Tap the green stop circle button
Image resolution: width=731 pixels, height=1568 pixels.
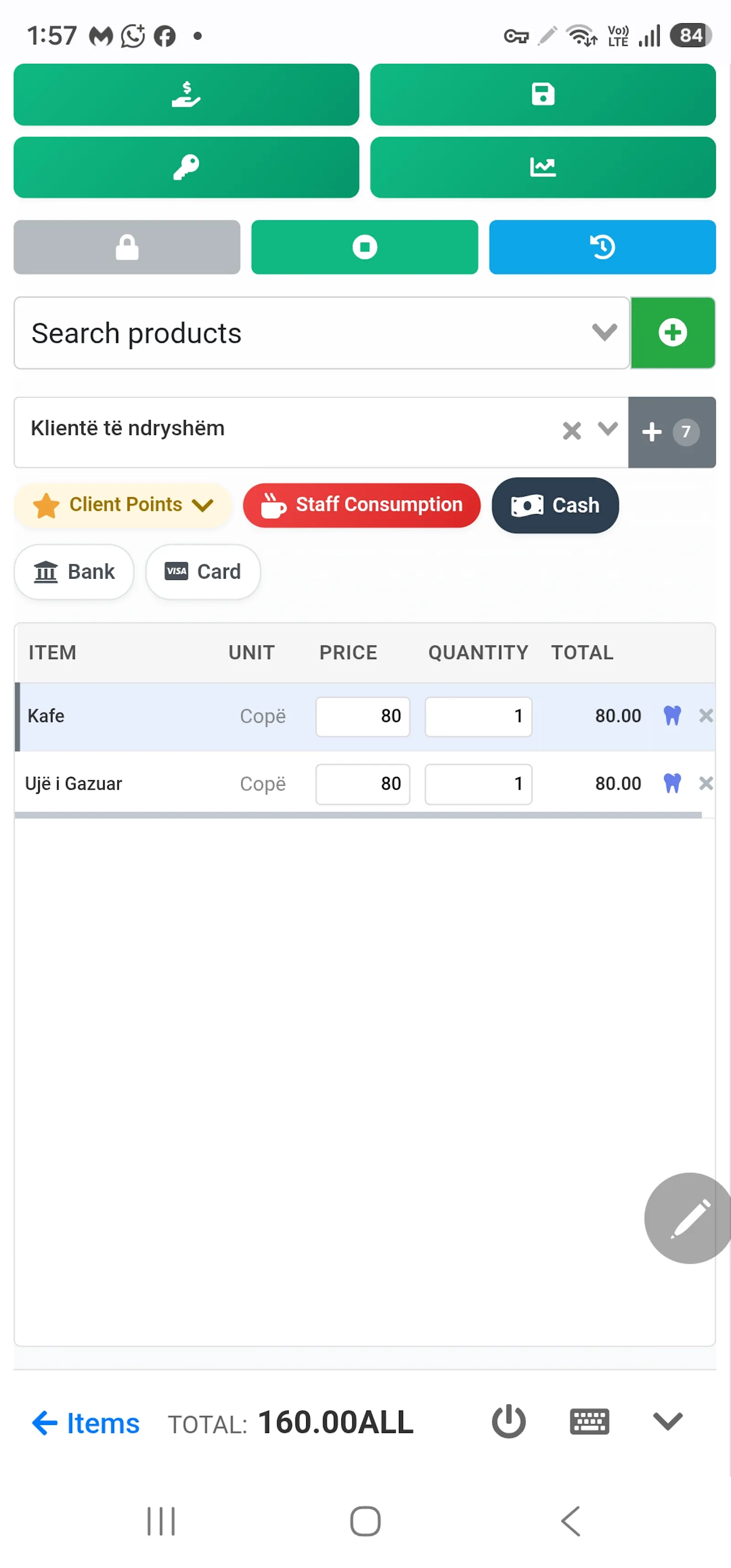tap(365, 247)
